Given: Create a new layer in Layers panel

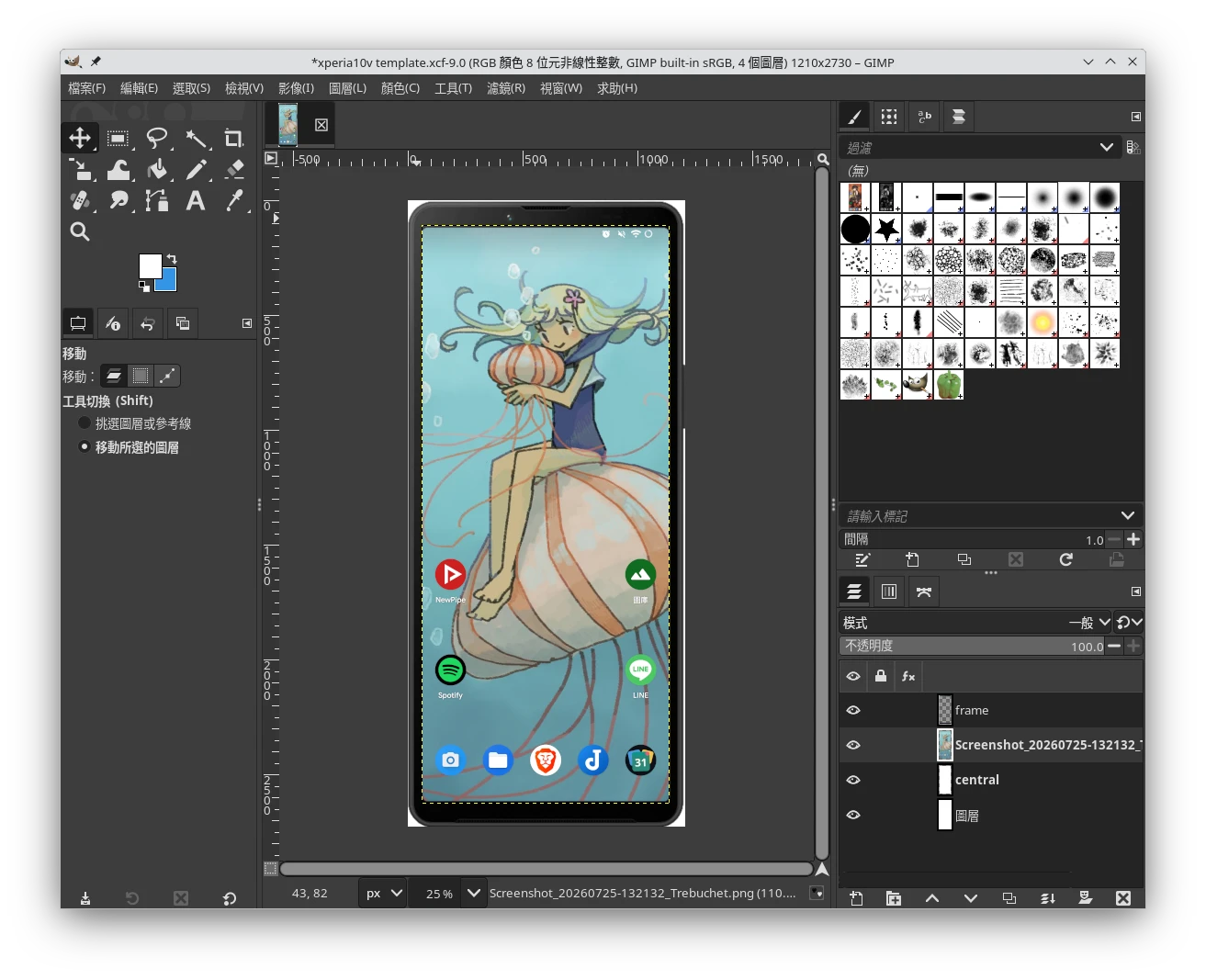Looking at the screenshot, I should [856, 898].
